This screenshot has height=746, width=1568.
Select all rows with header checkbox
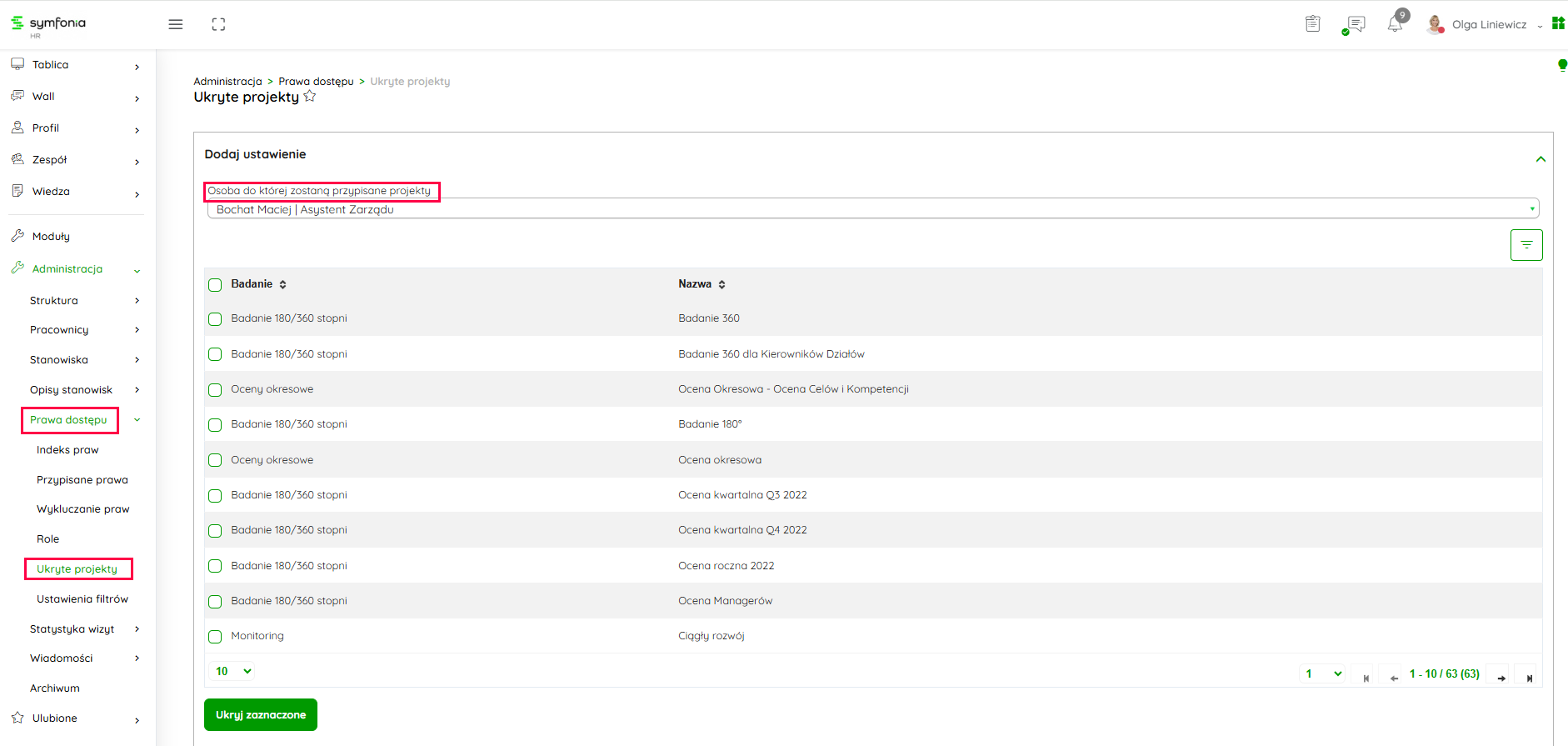[215, 285]
